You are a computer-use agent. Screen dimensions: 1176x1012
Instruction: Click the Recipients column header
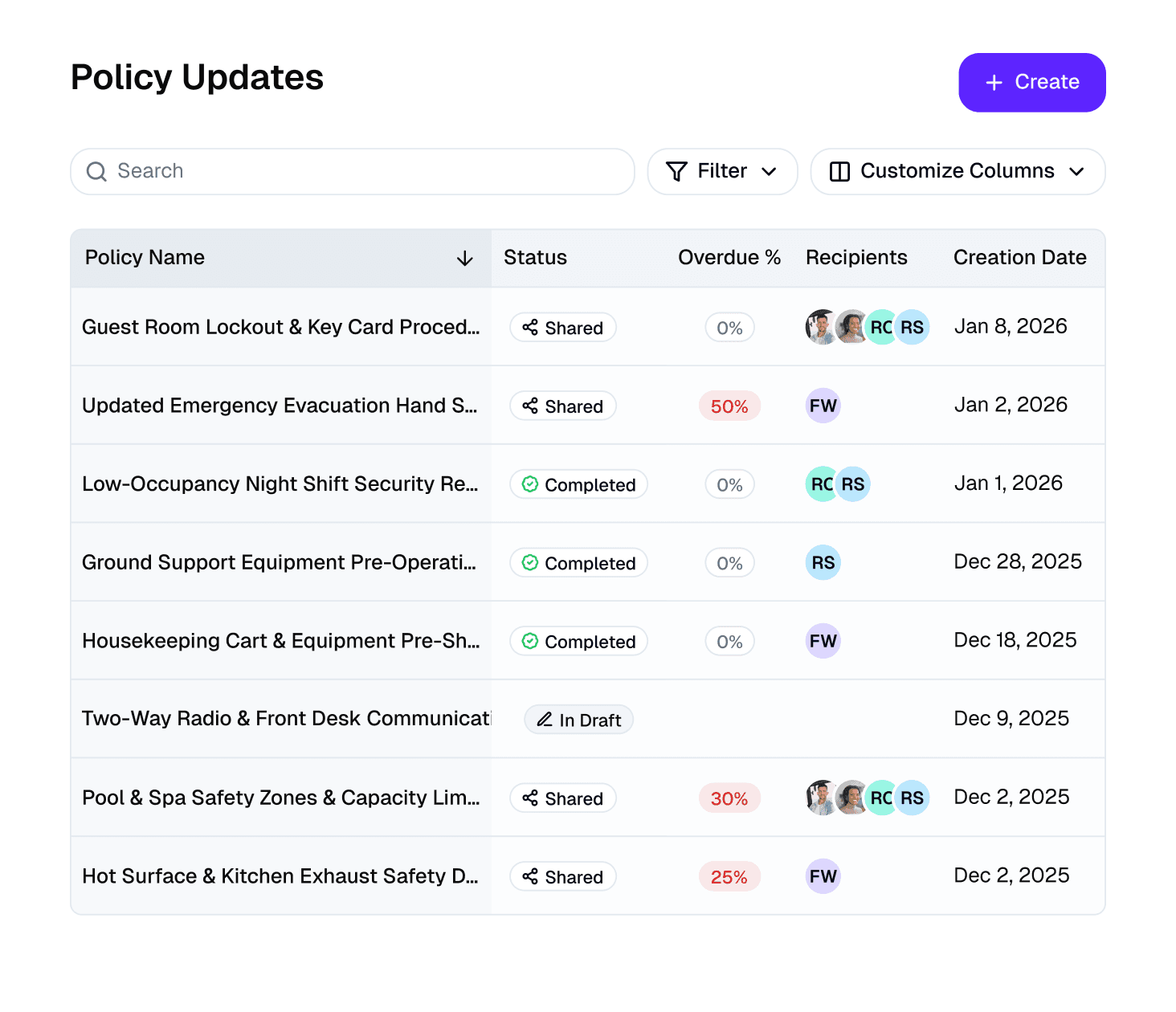(856, 258)
